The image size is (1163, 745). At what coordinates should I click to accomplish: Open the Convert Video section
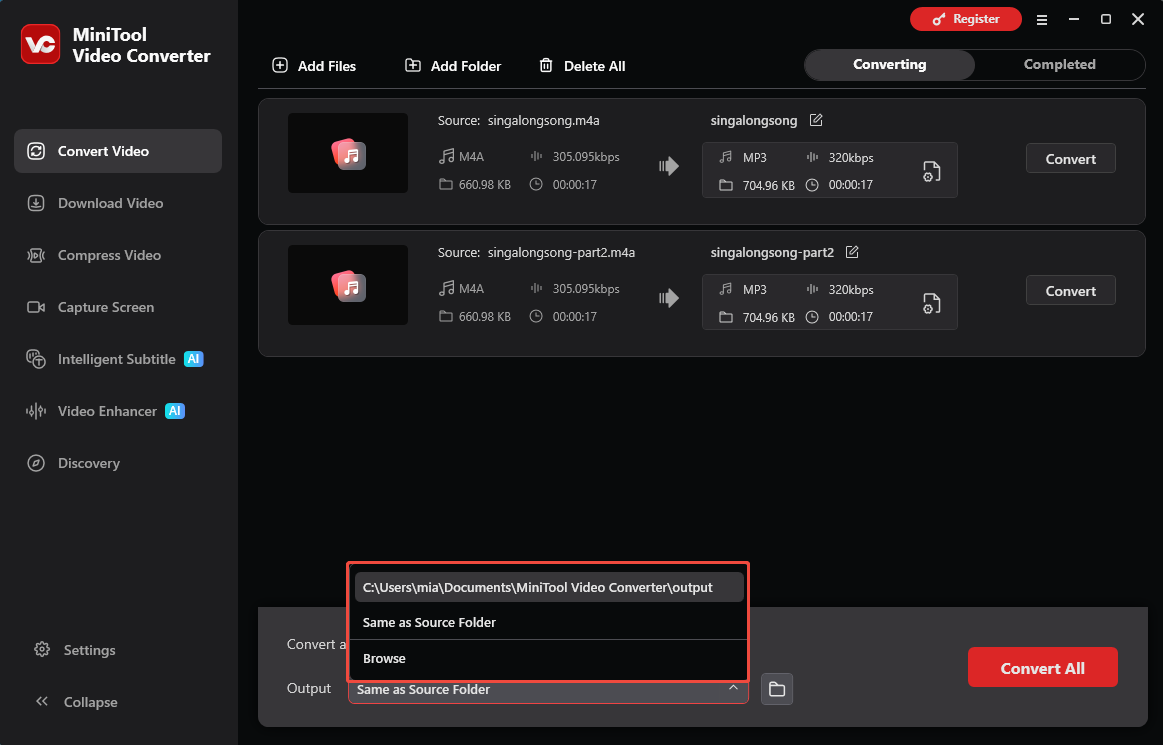tap(118, 151)
